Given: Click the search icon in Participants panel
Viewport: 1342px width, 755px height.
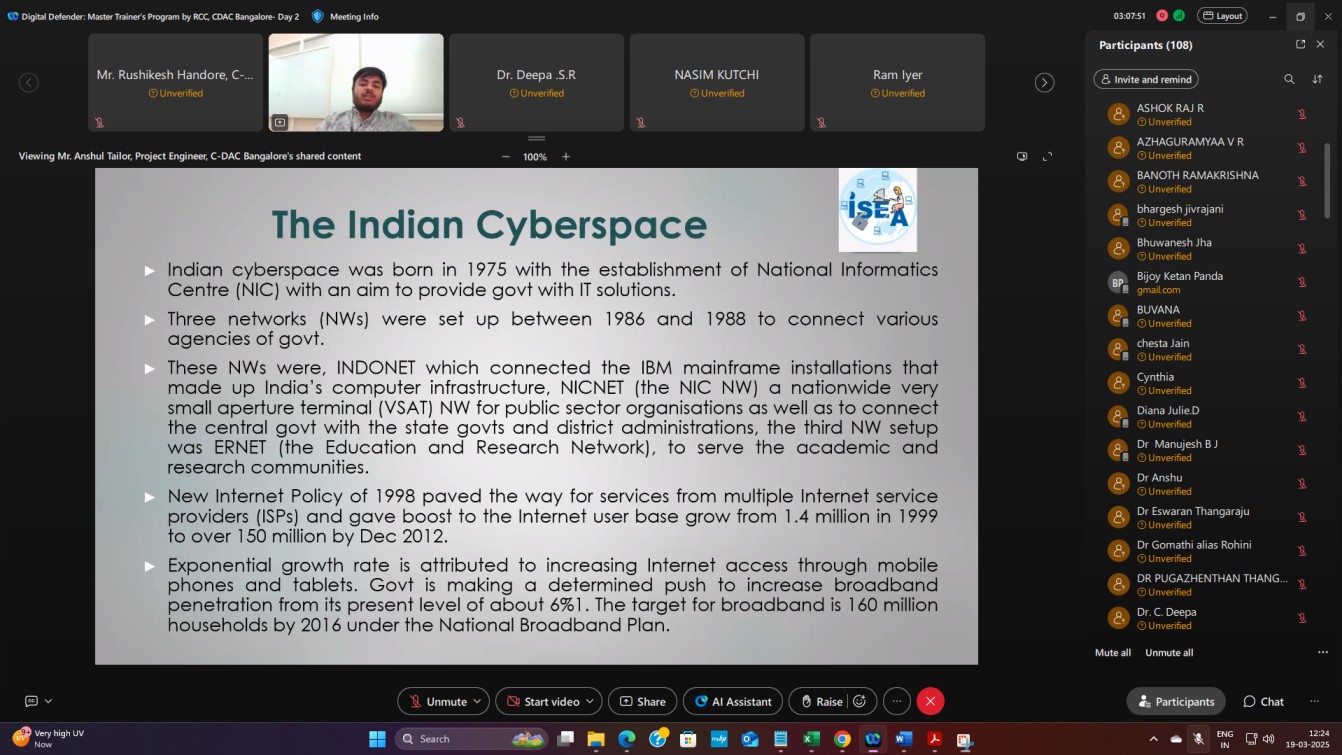Looking at the screenshot, I should coord(1289,79).
